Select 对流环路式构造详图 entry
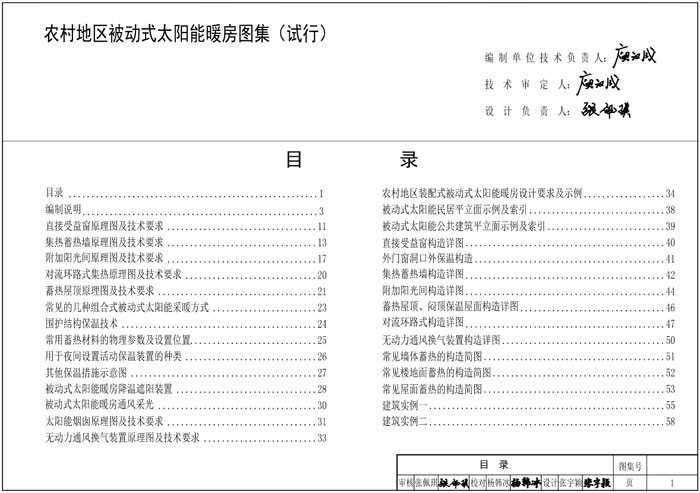 (529, 323)
